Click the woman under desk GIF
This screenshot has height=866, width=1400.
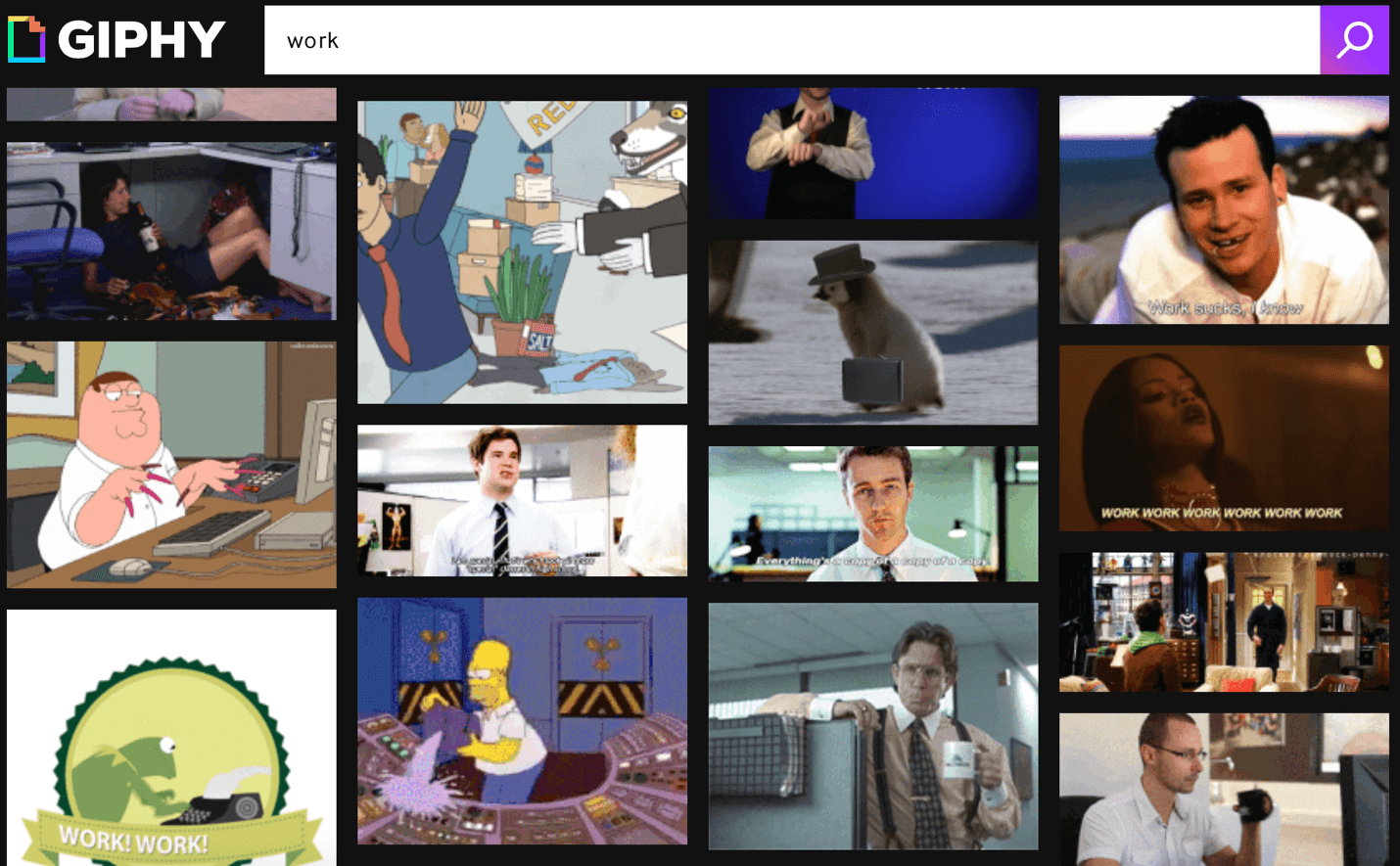[171, 231]
